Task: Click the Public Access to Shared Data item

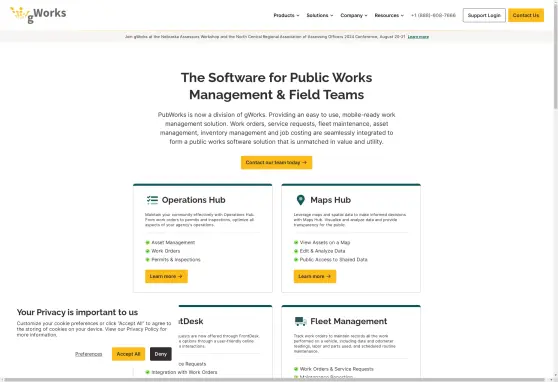Action: click(333, 260)
